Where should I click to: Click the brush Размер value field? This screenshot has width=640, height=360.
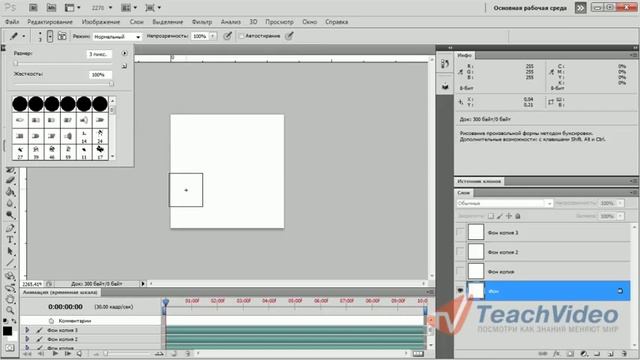[99, 54]
